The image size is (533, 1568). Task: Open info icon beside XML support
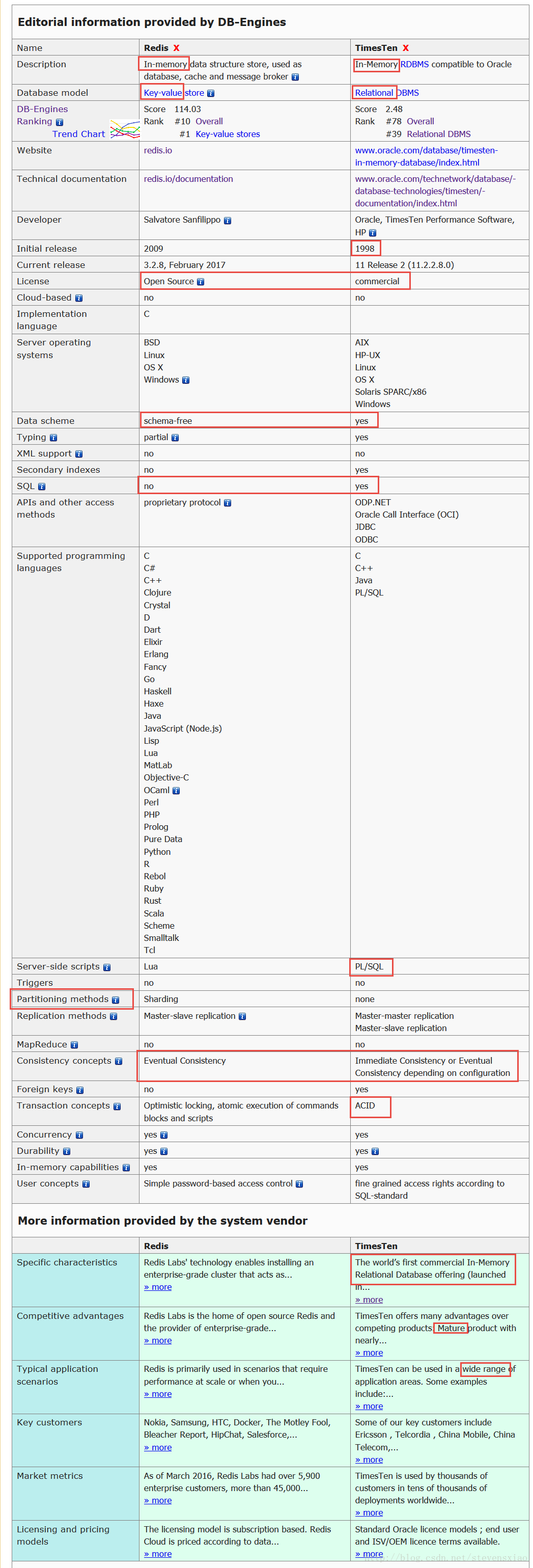click(78, 454)
